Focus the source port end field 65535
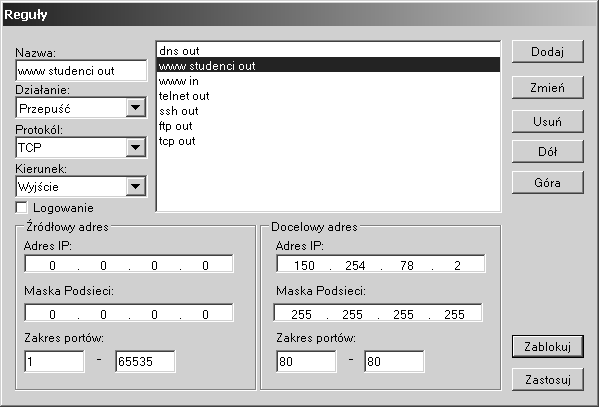 point(145,361)
